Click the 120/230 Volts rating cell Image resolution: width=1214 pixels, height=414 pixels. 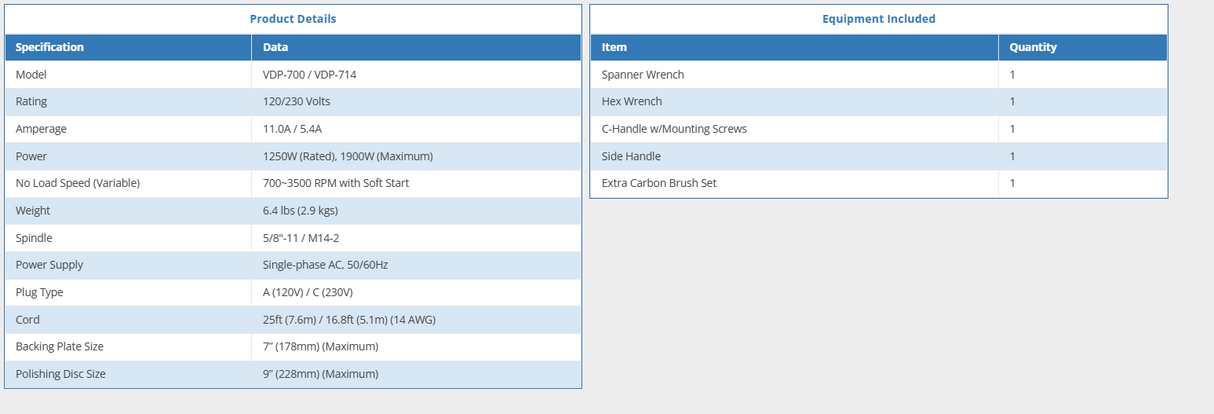click(296, 102)
